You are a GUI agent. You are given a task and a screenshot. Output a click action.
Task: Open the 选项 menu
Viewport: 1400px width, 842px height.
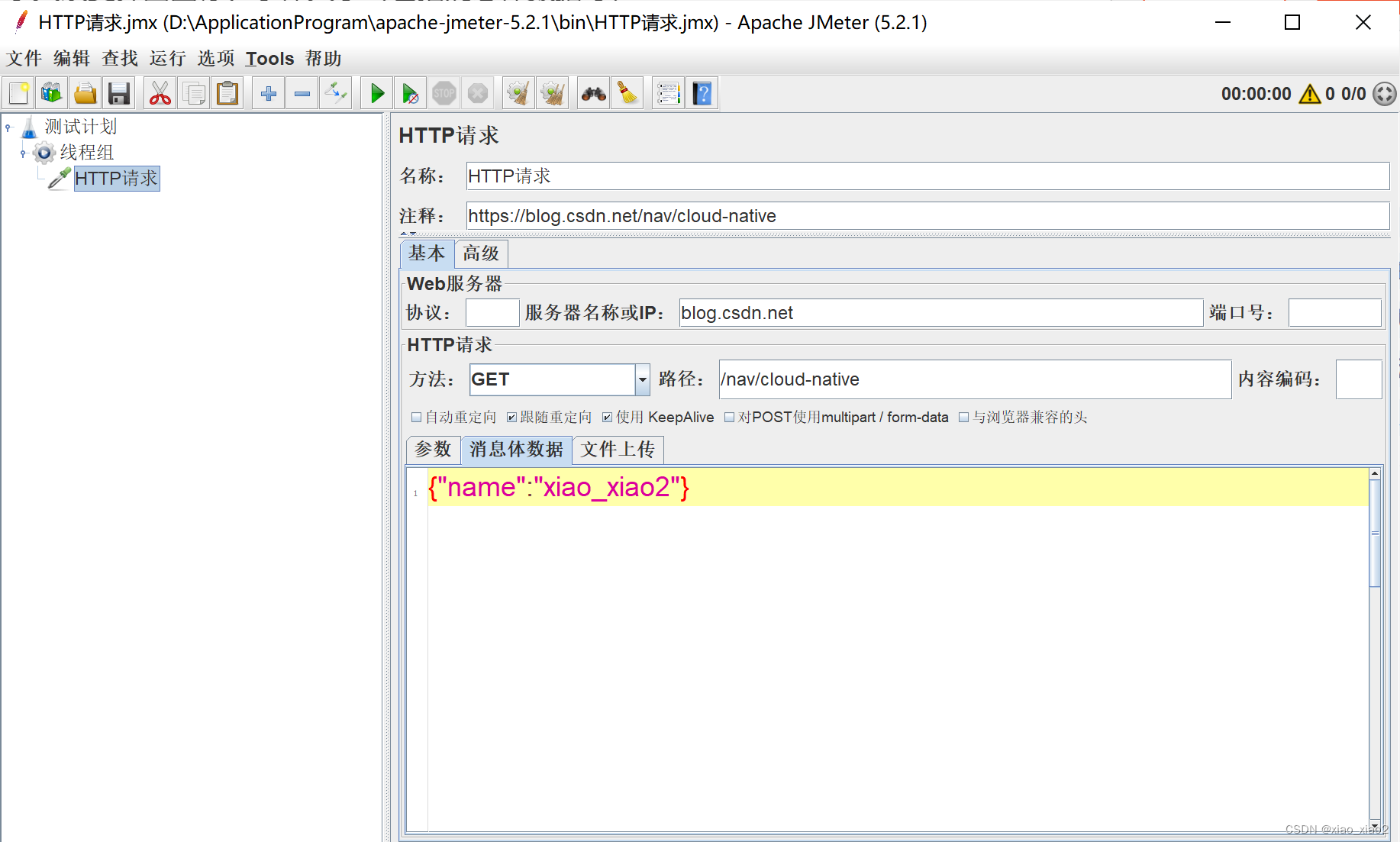click(x=216, y=59)
